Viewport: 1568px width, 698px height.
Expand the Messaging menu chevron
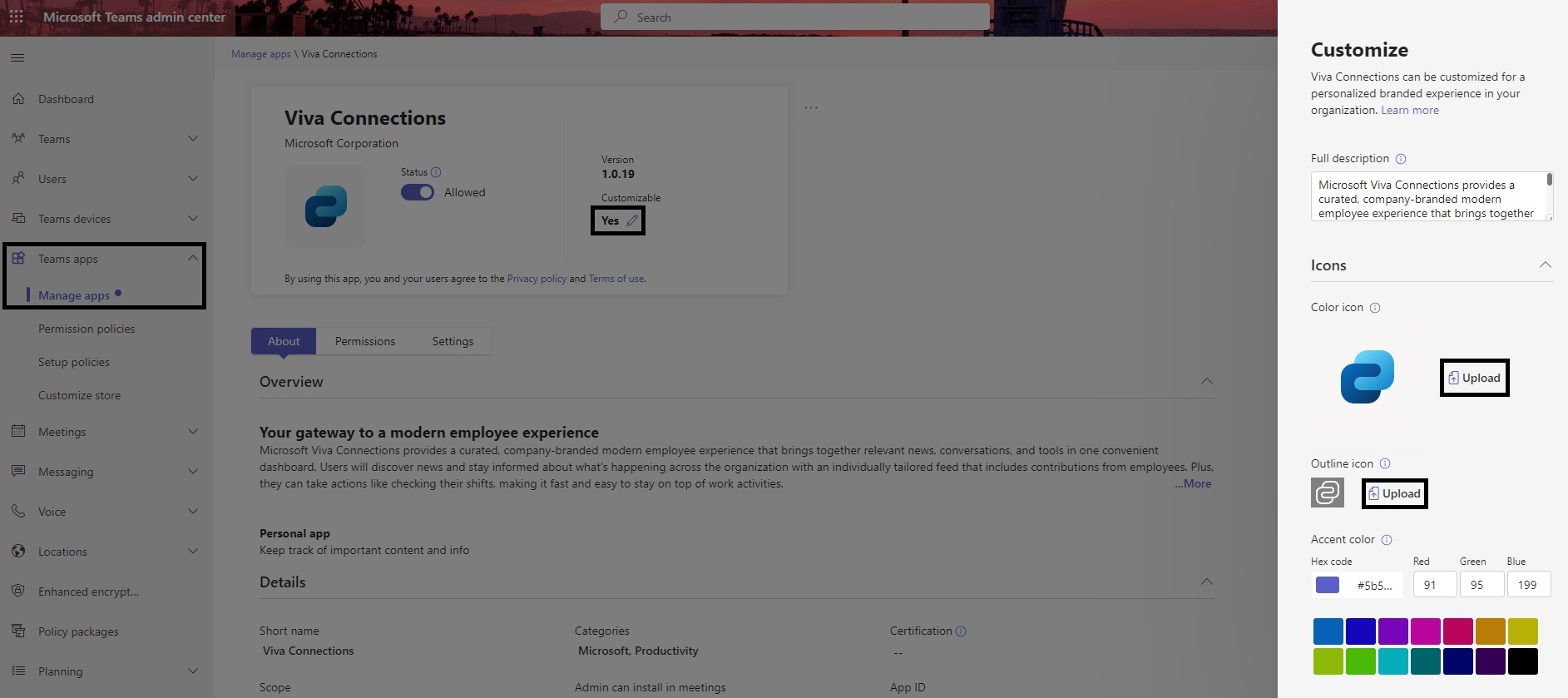(x=193, y=471)
